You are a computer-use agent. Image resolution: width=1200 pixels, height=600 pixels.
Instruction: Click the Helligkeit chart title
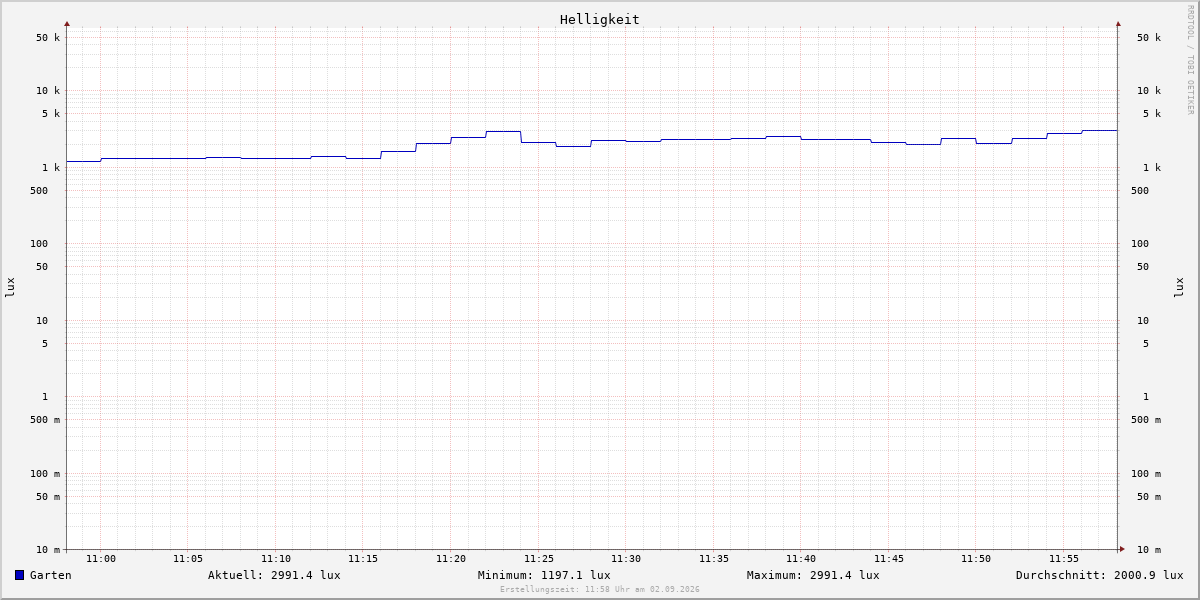600,19
